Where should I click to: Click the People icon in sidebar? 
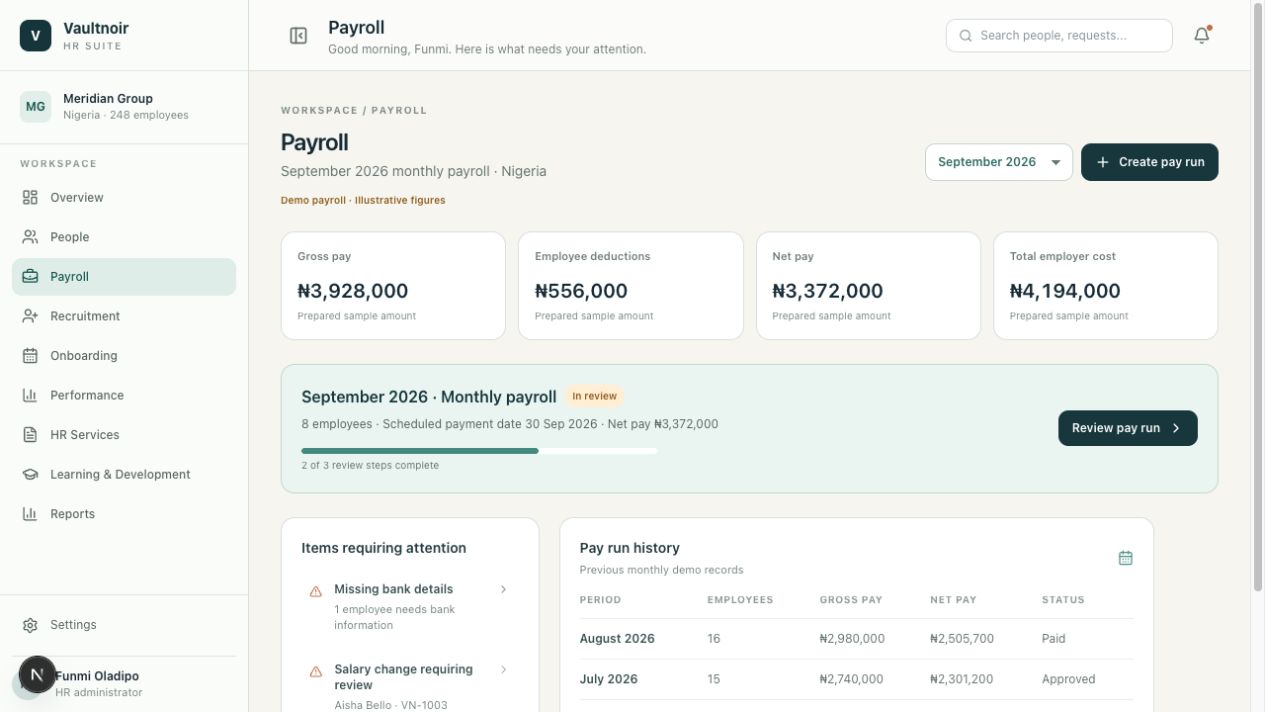click(30, 237)
